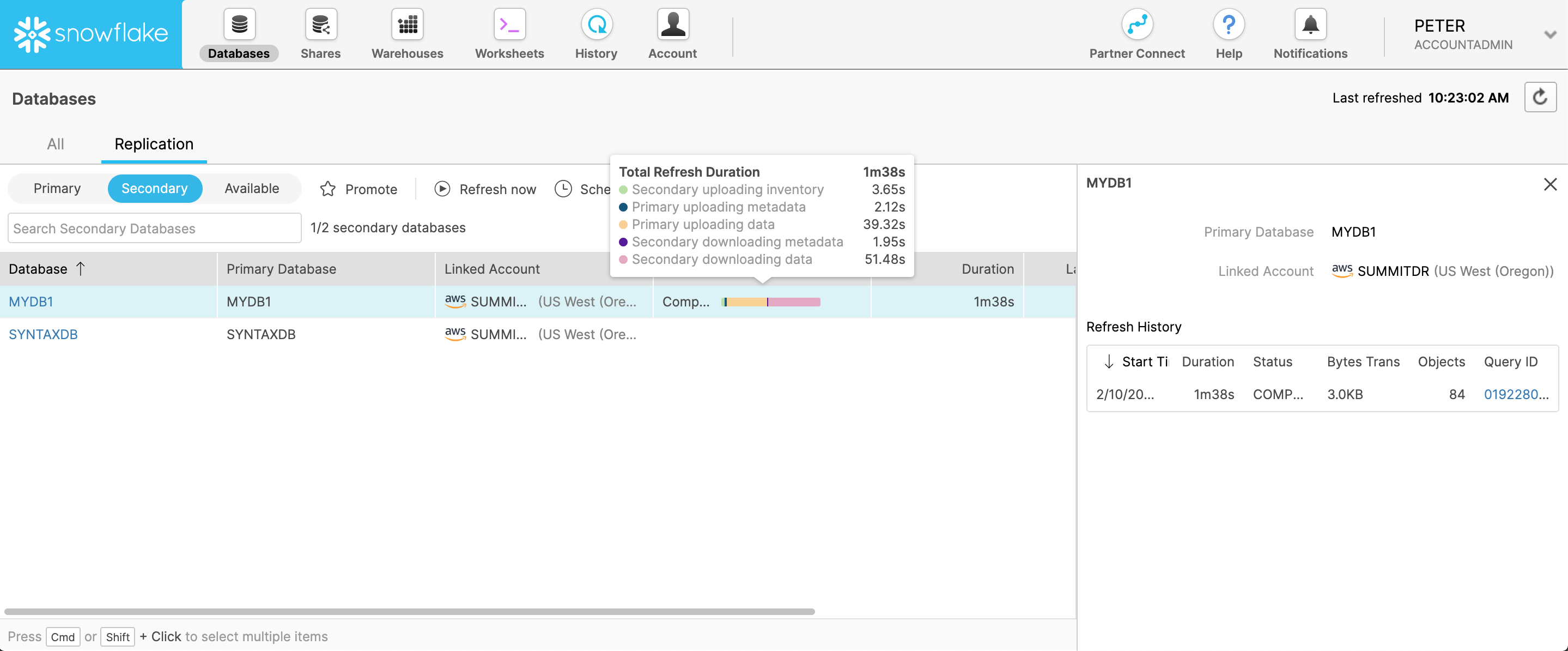Open the Worksheets icon

coord(509,25)
